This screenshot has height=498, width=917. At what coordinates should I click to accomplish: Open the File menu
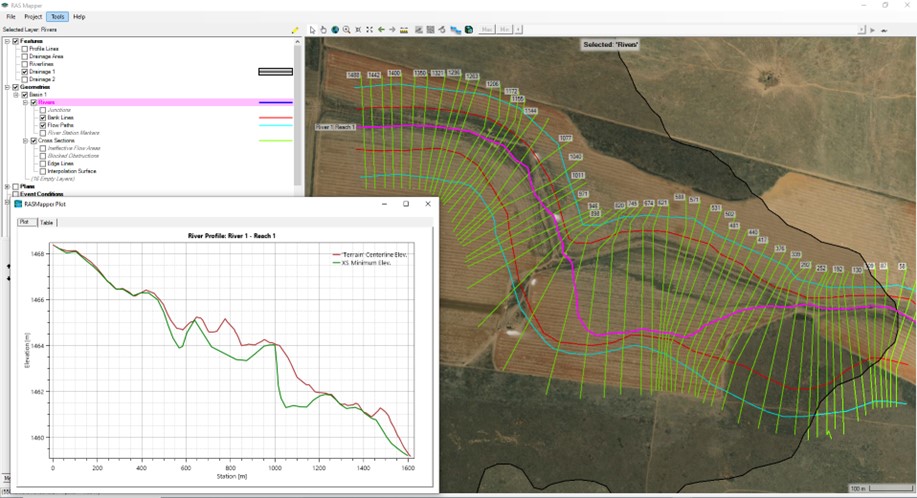coord(11,17)
